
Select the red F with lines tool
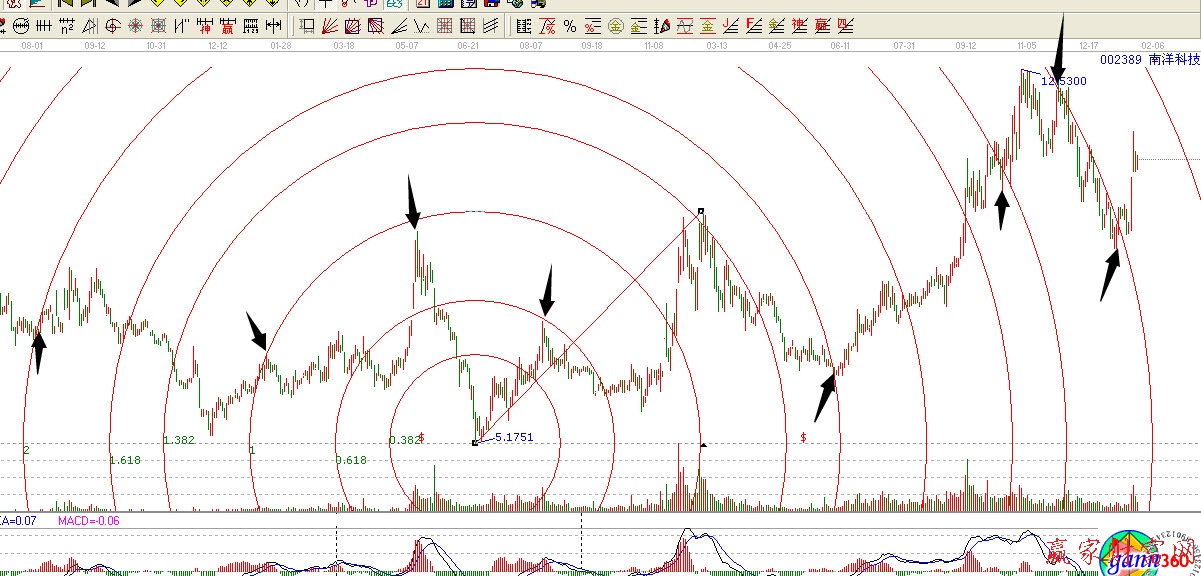coord(754,26)
